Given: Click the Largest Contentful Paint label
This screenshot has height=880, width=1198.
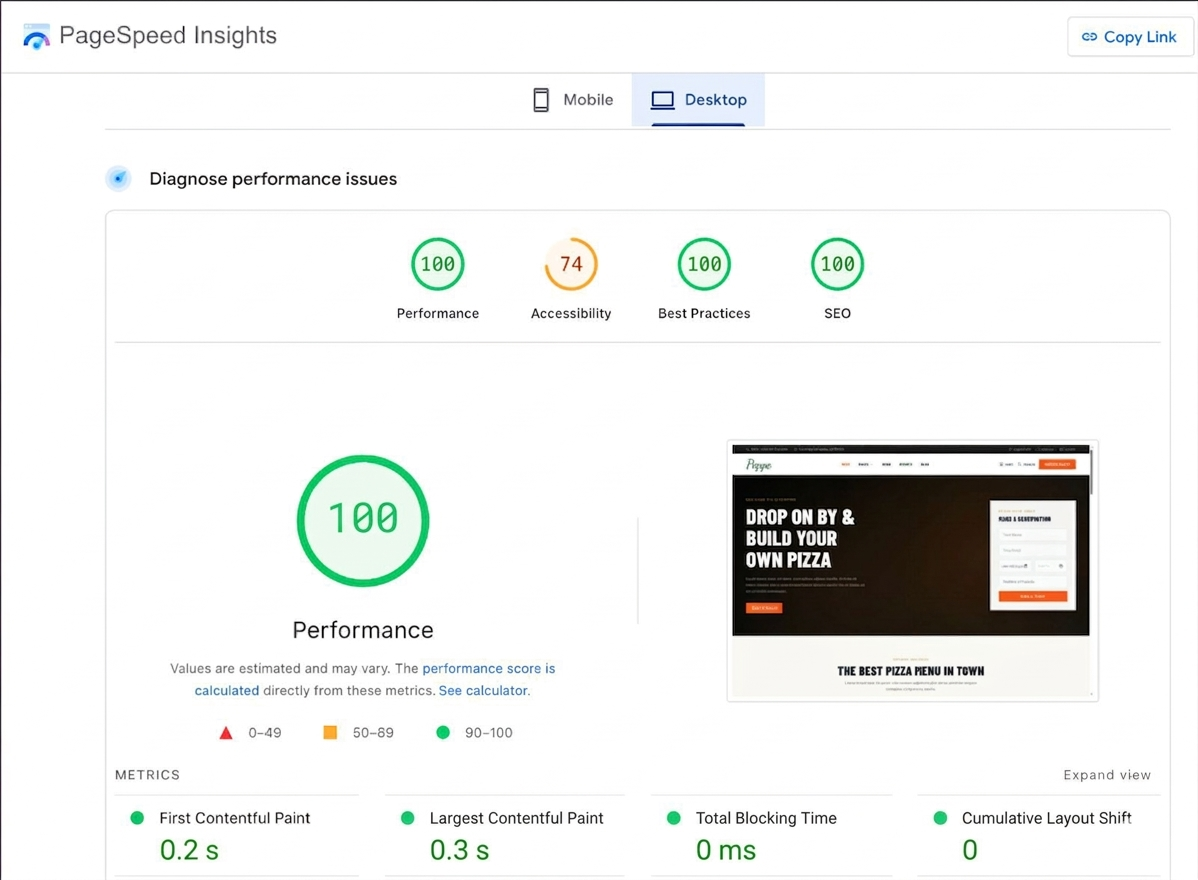Looking at the screenshot, I should coord(516,818).
